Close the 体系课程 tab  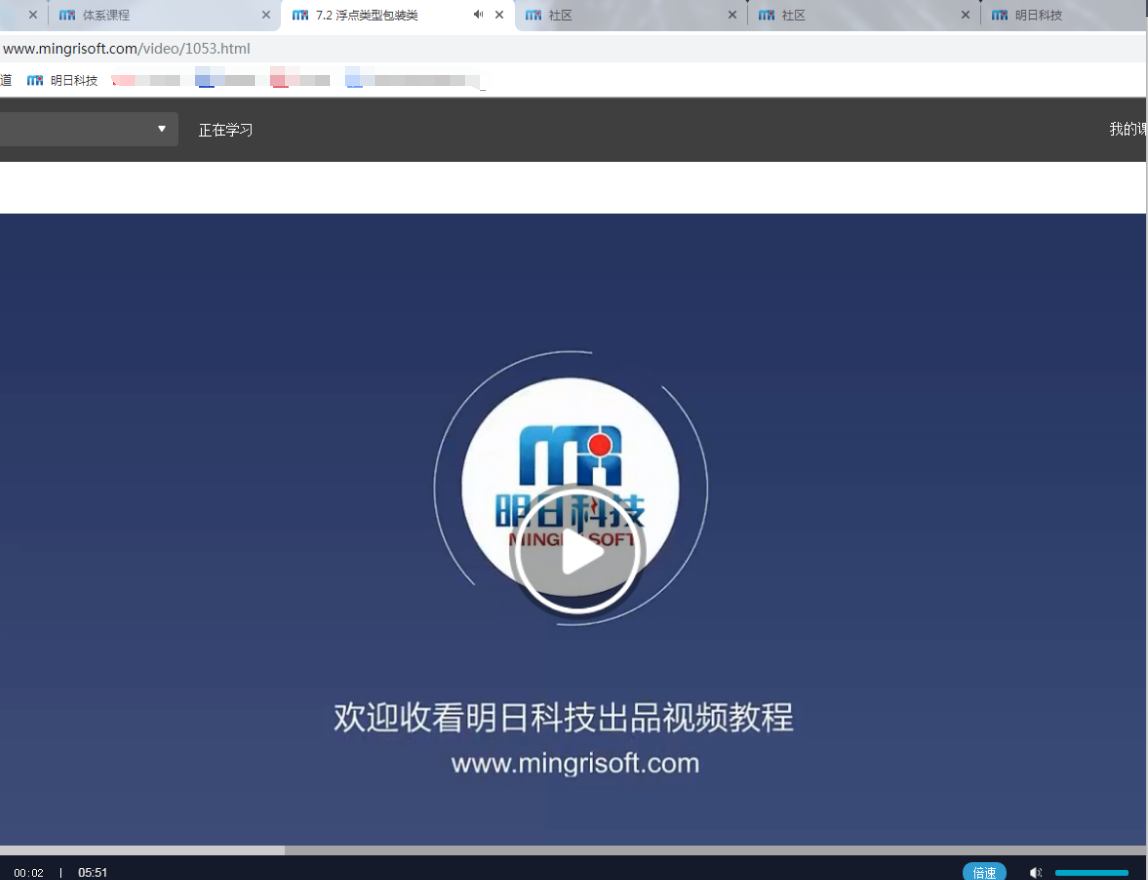coord(266,15)
